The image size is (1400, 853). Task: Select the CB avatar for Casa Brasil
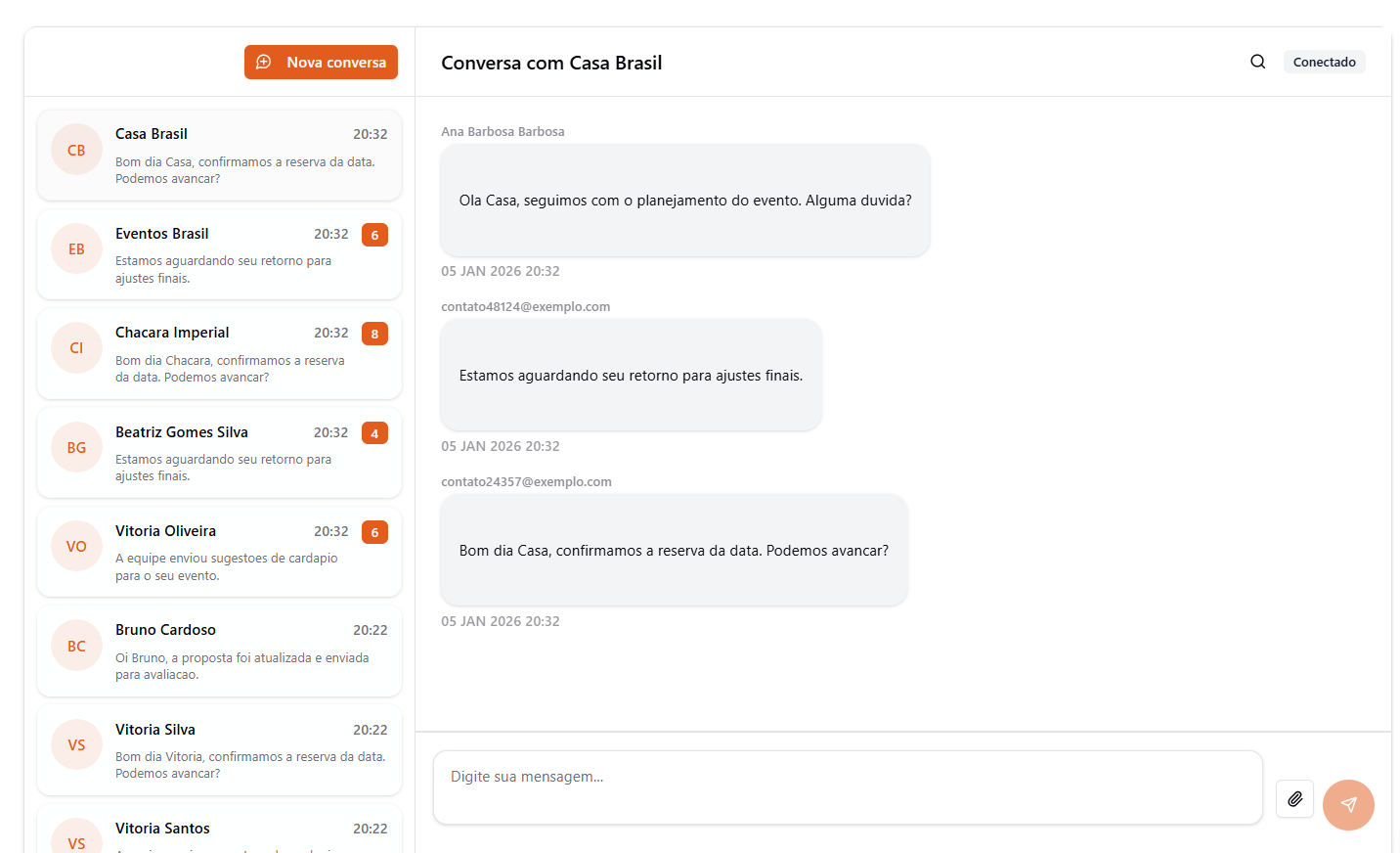[76, 149]
